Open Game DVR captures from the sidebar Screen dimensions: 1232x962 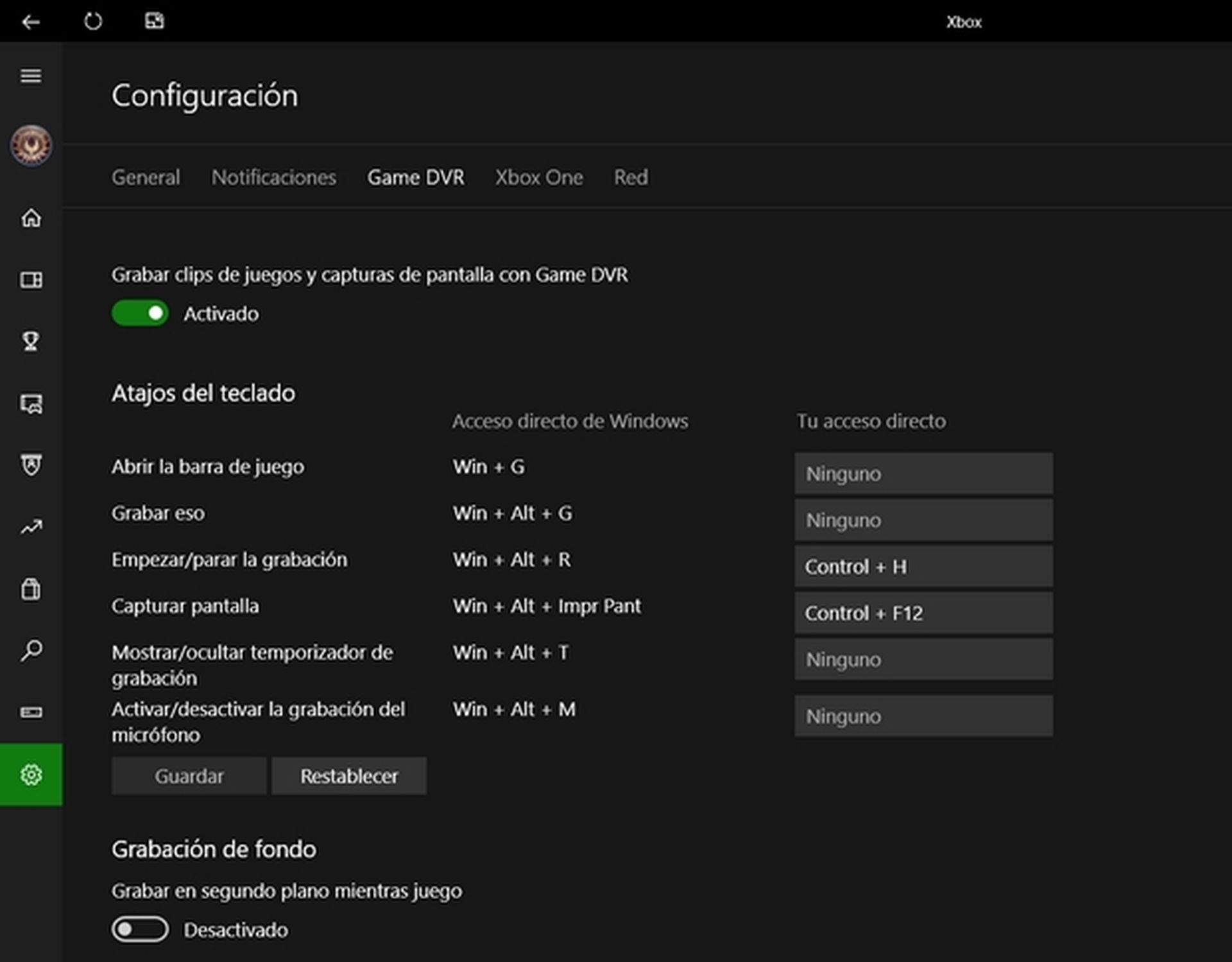[30, 404]
